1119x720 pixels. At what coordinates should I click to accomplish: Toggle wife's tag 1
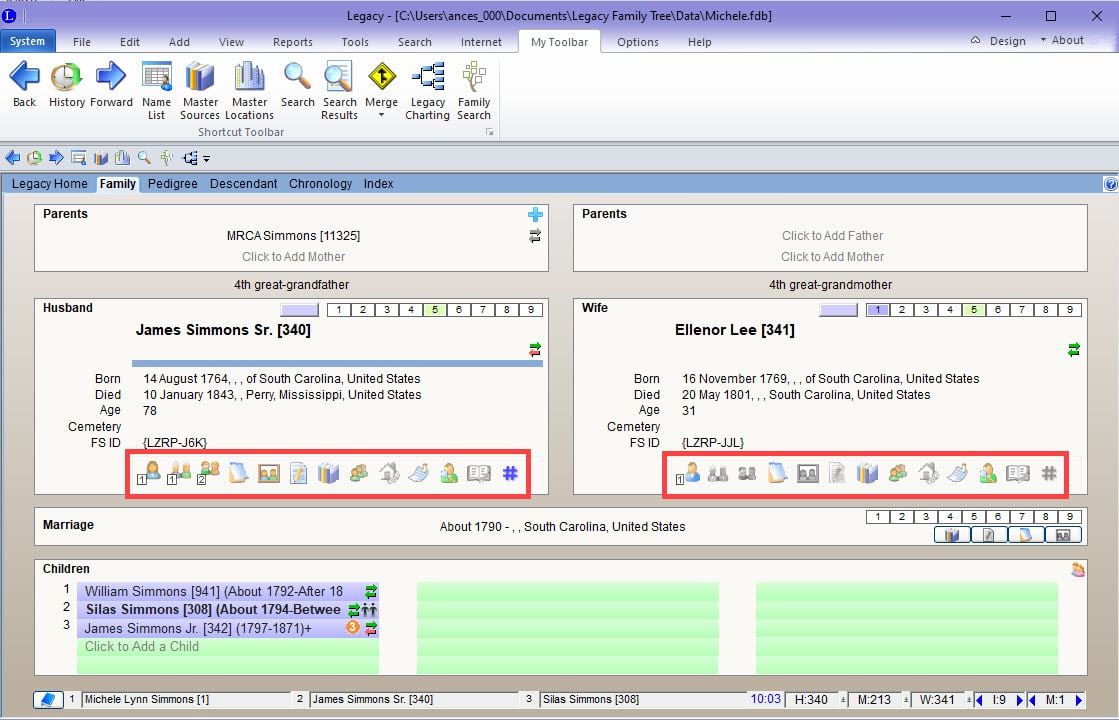(x=878, y=310)
